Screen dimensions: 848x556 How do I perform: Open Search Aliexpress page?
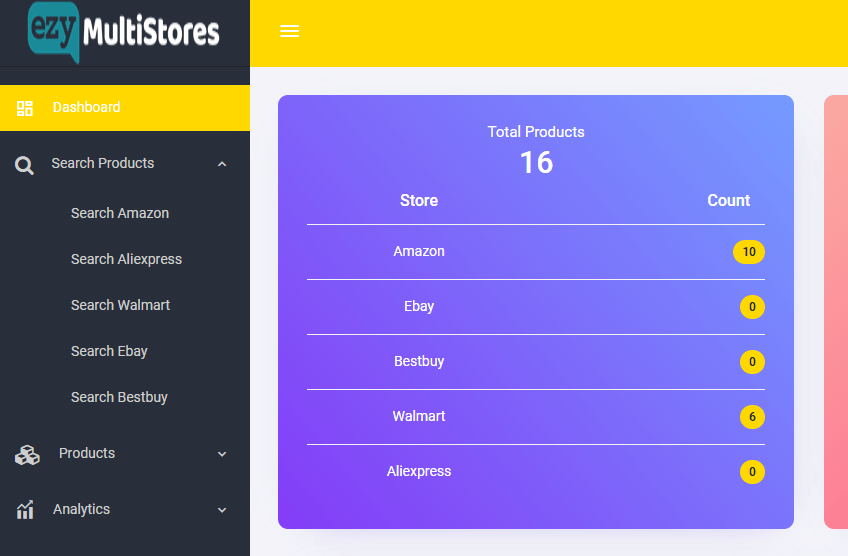click(126, 259)
